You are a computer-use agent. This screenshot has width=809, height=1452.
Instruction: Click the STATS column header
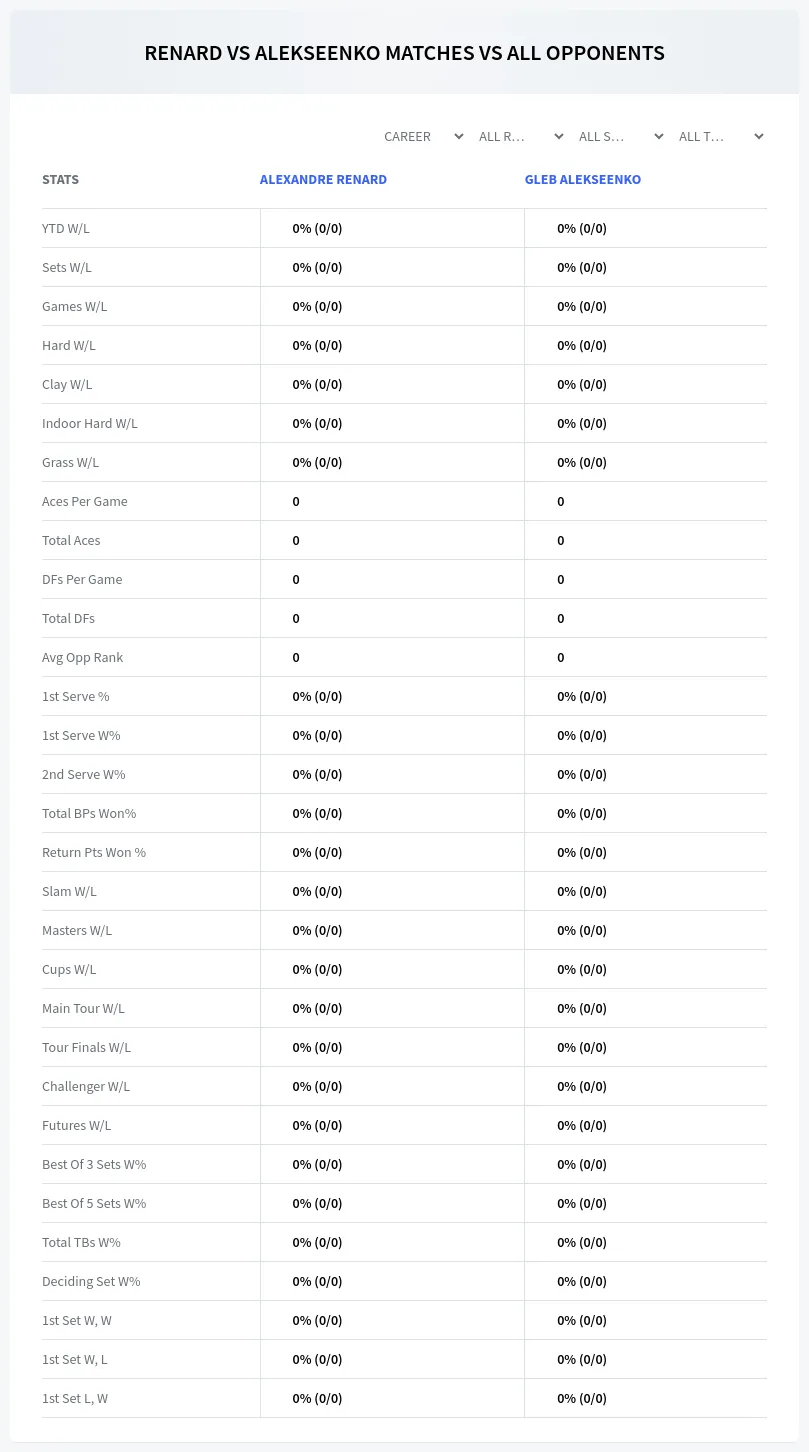point(60,180)
